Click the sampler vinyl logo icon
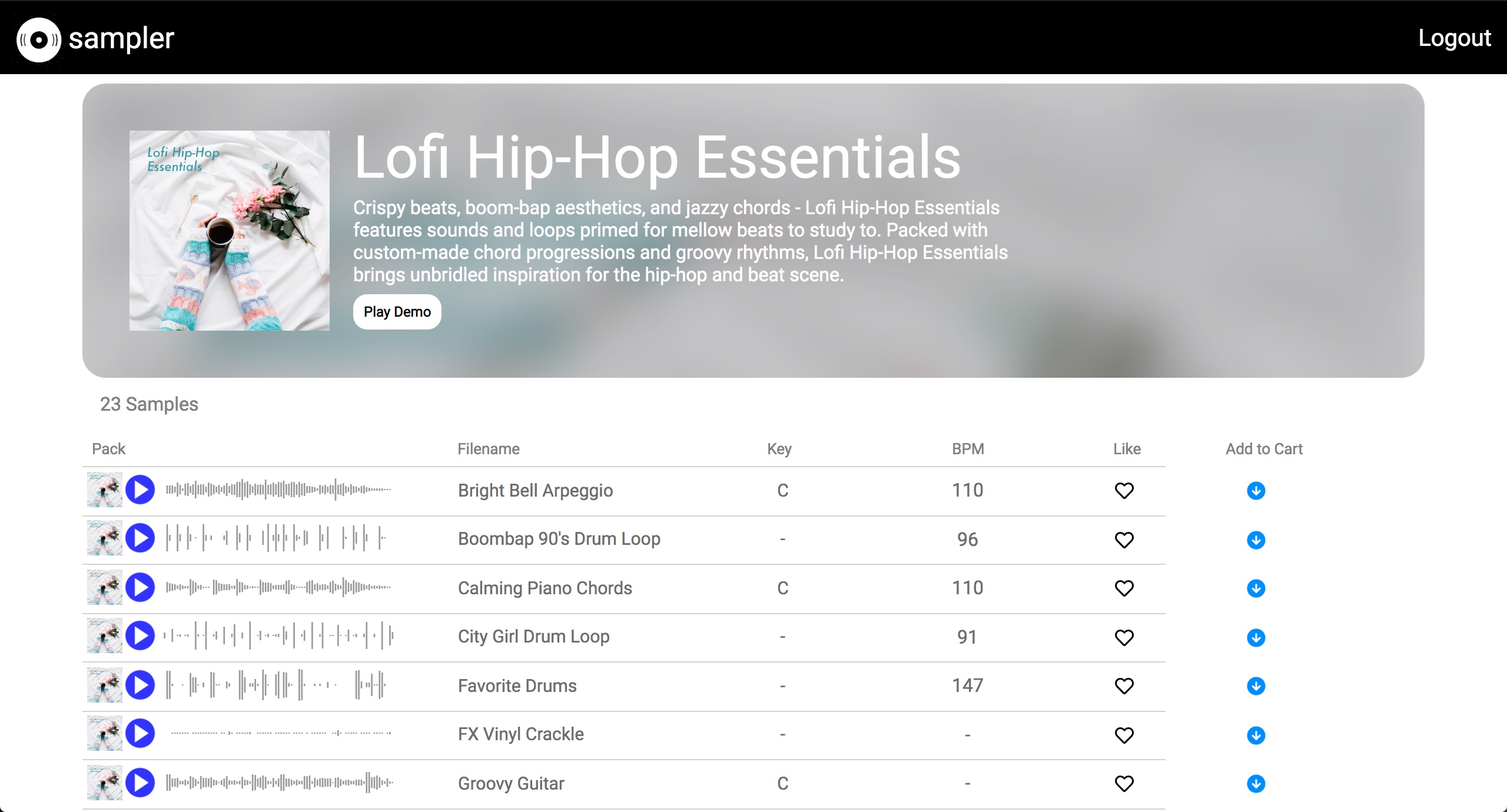The height and width of the screenshot is (812, 1507). coord(39,39)
